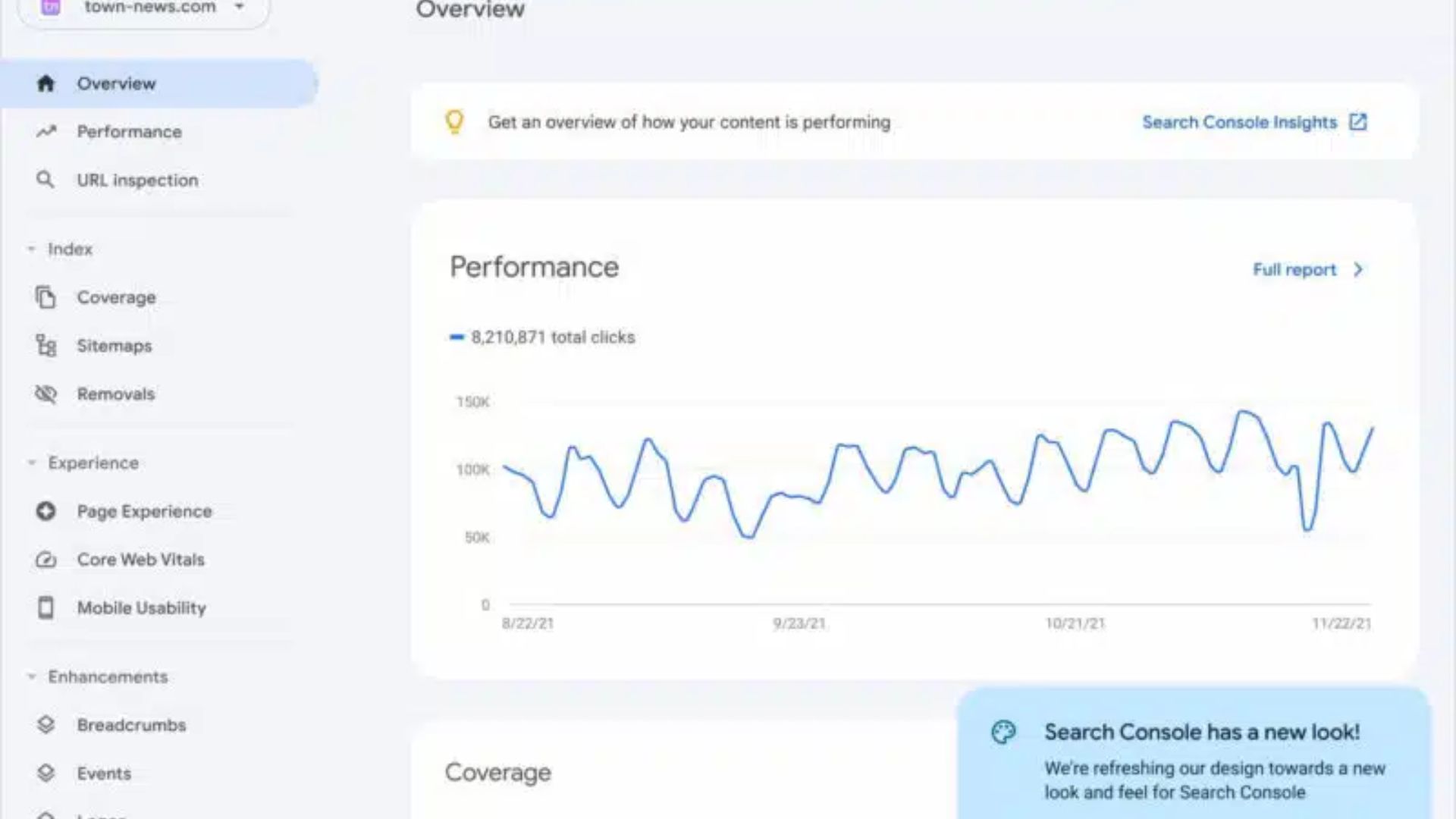Click the layers icon beside Events

point(45,773)
